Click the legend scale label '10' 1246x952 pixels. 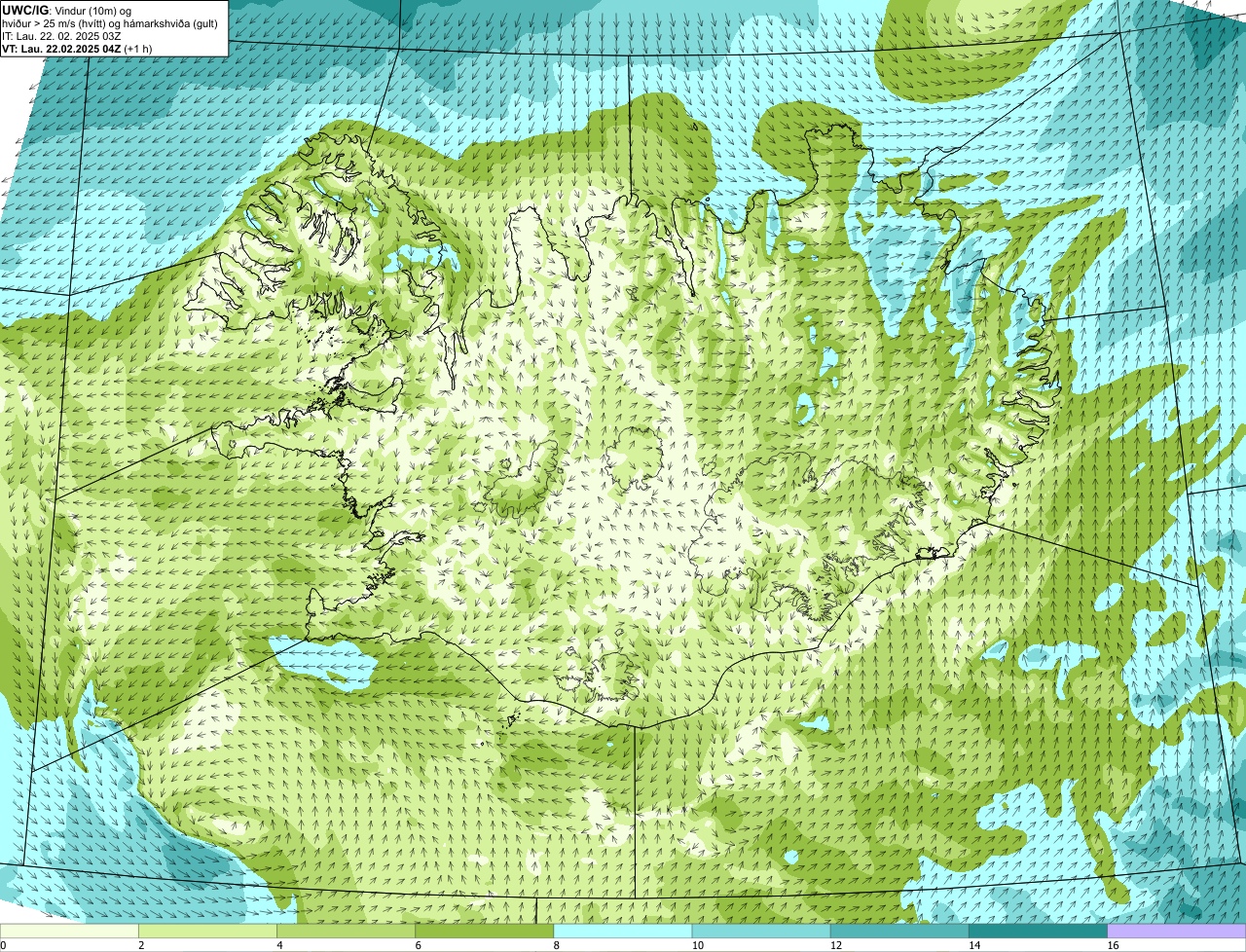[x=697, y=945]
